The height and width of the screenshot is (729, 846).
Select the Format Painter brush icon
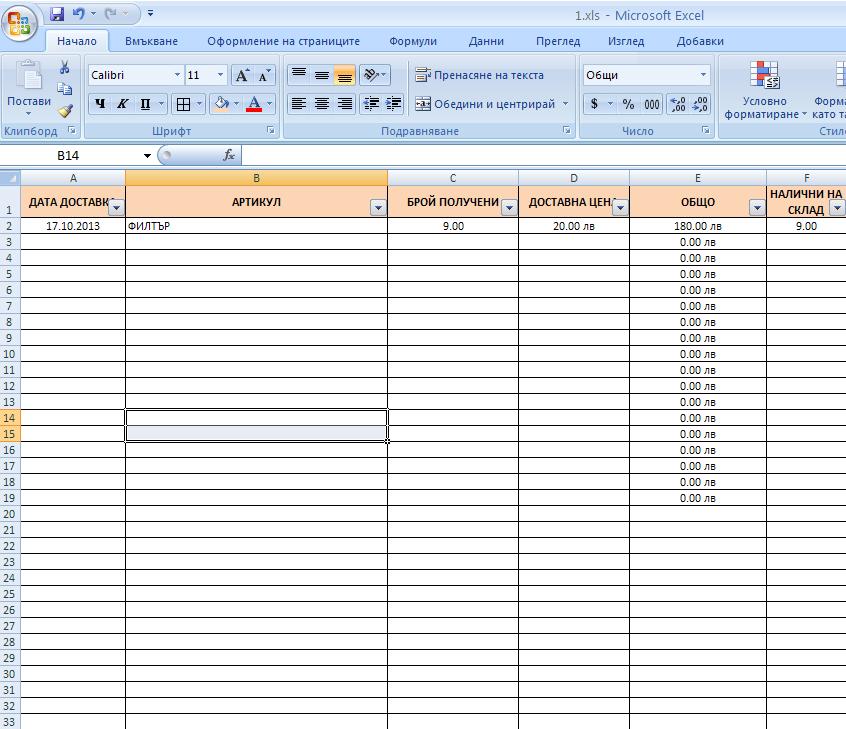point(65,111)
